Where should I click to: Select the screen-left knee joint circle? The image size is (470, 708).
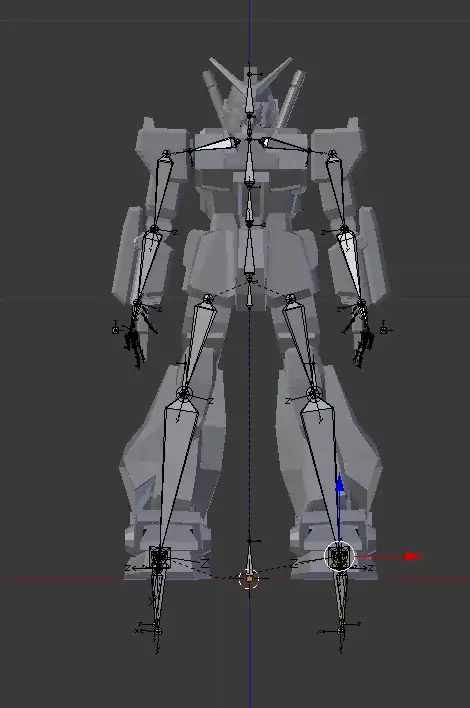click(x=183, y=394)
